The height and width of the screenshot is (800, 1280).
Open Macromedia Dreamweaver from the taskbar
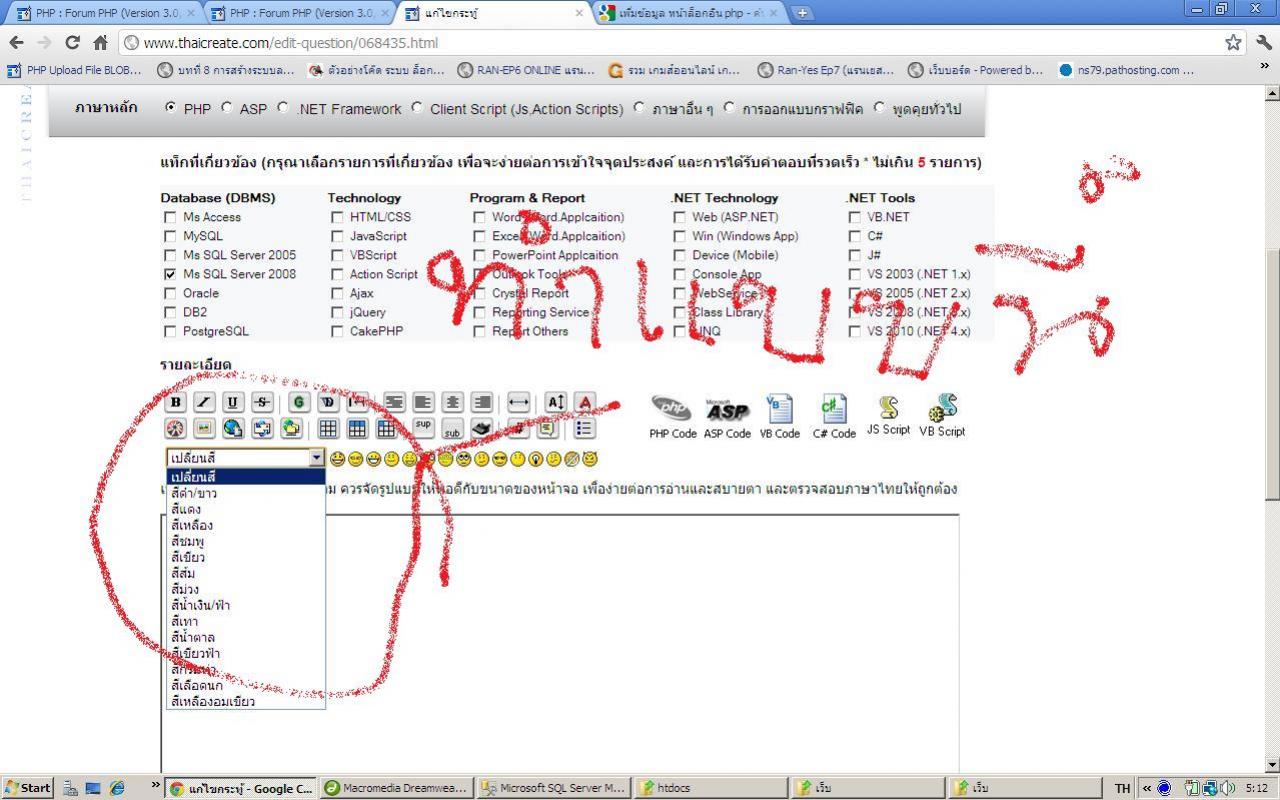tap(396, 788)
